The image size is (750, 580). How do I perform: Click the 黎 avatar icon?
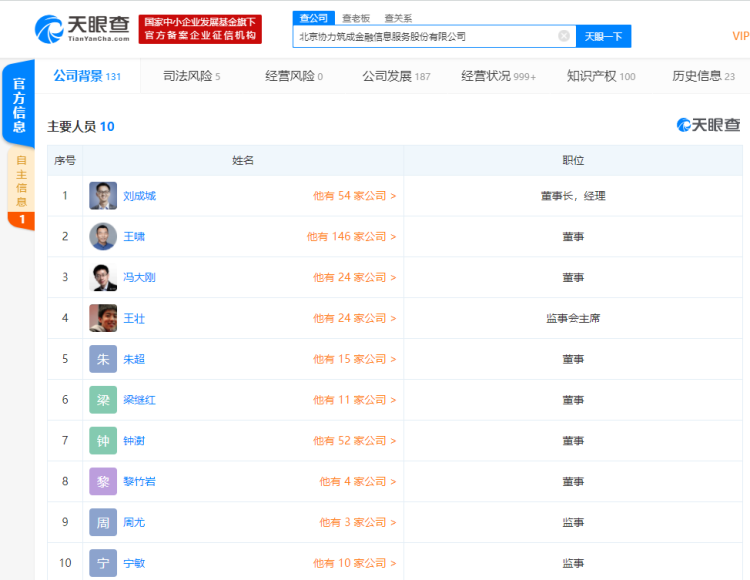tap(103, 482)
